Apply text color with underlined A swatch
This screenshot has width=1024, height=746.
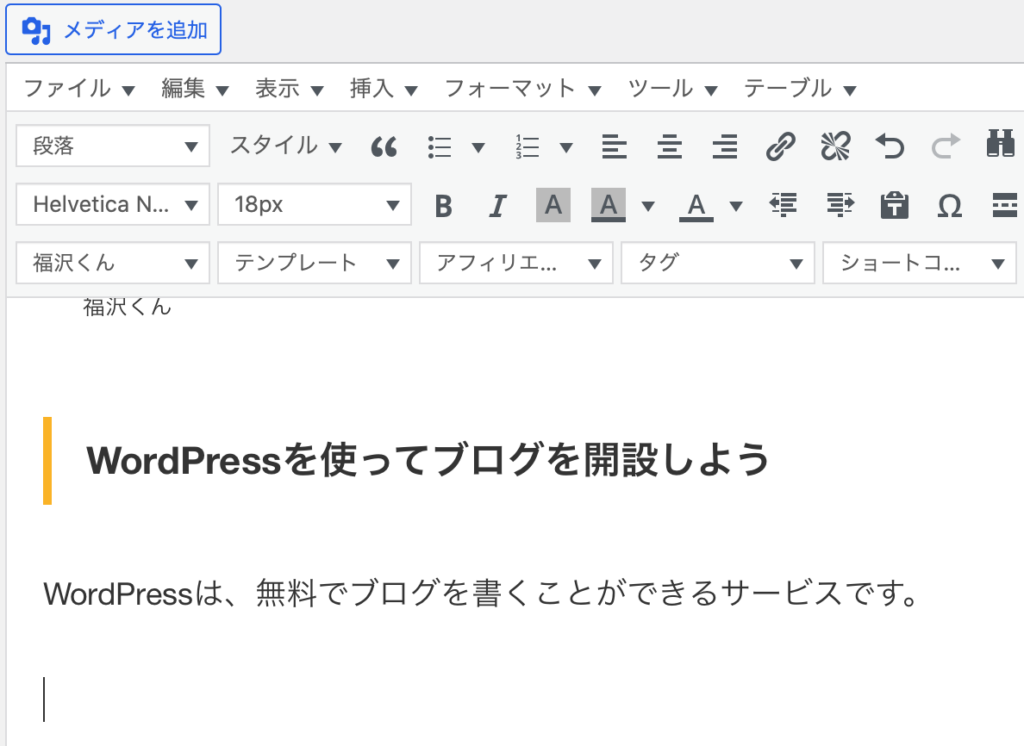[696, 206]
